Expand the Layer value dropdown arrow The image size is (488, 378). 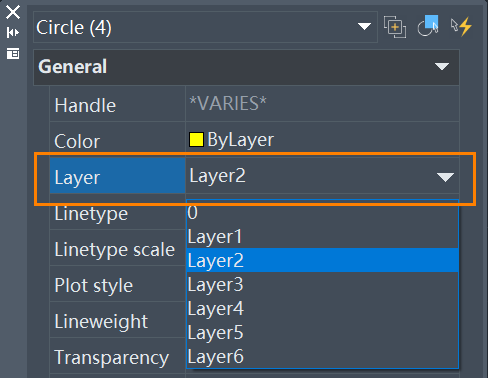[x=445, y=177]
